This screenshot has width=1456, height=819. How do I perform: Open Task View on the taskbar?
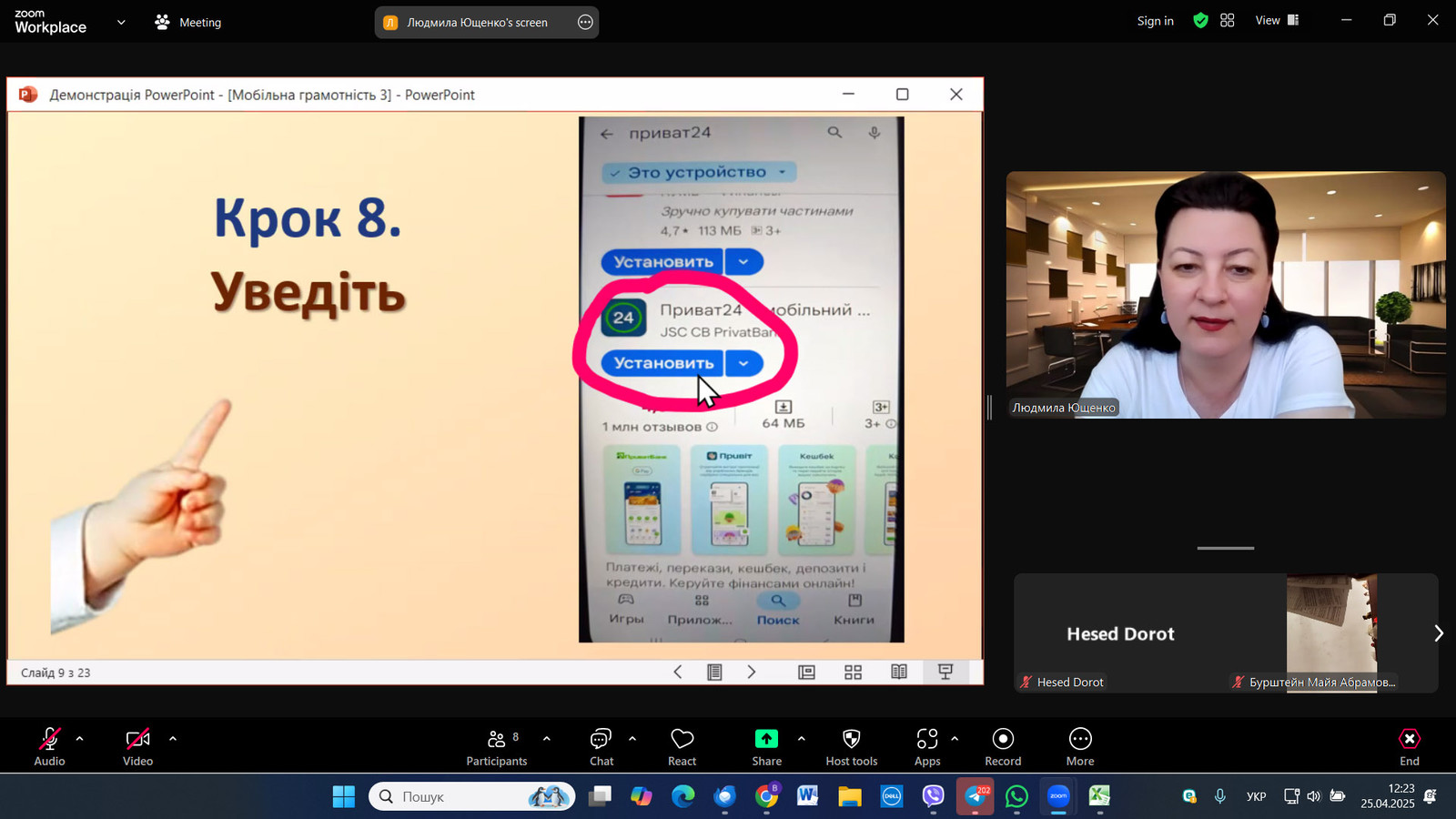coord(600,796)
